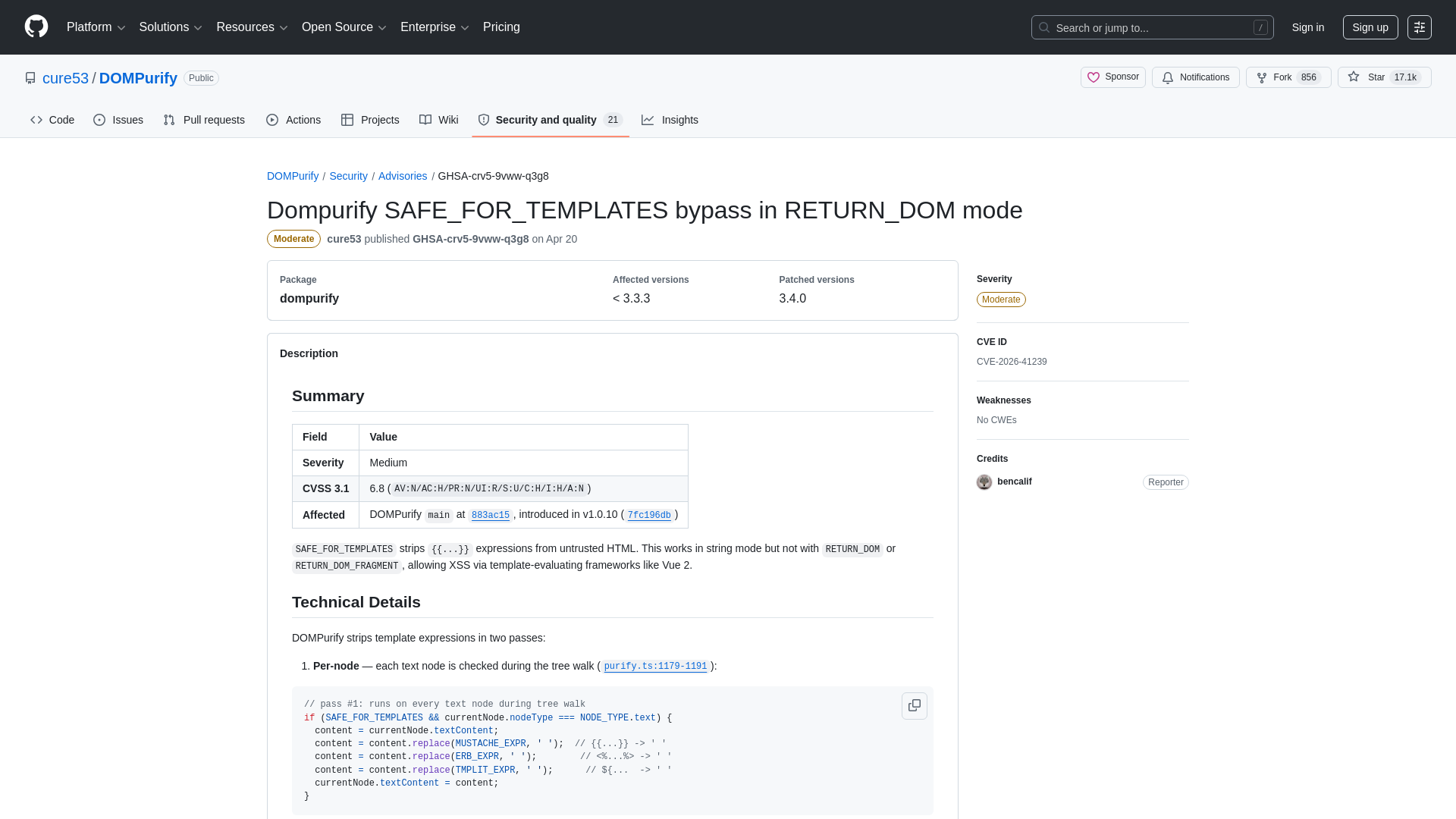Image resolution: width=1456 pixels, height=819 pixels.
Task: Click the Moderate severity badge in sidebar
Action: coord(1001,300)
